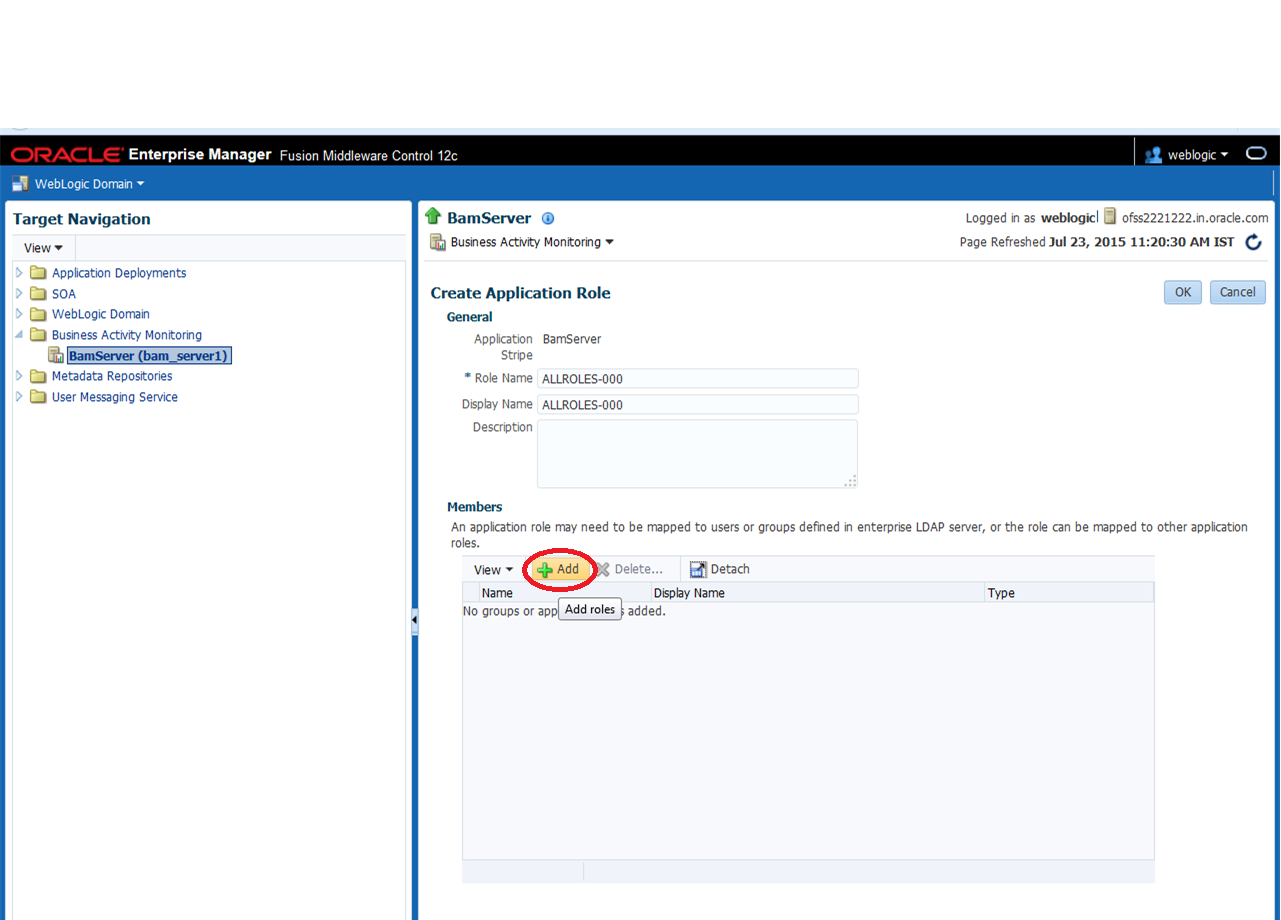The image size is (1281, 920).
Task: Open the Business Activity Monitoring dropdown menu
Action: (x=532, y=242)
